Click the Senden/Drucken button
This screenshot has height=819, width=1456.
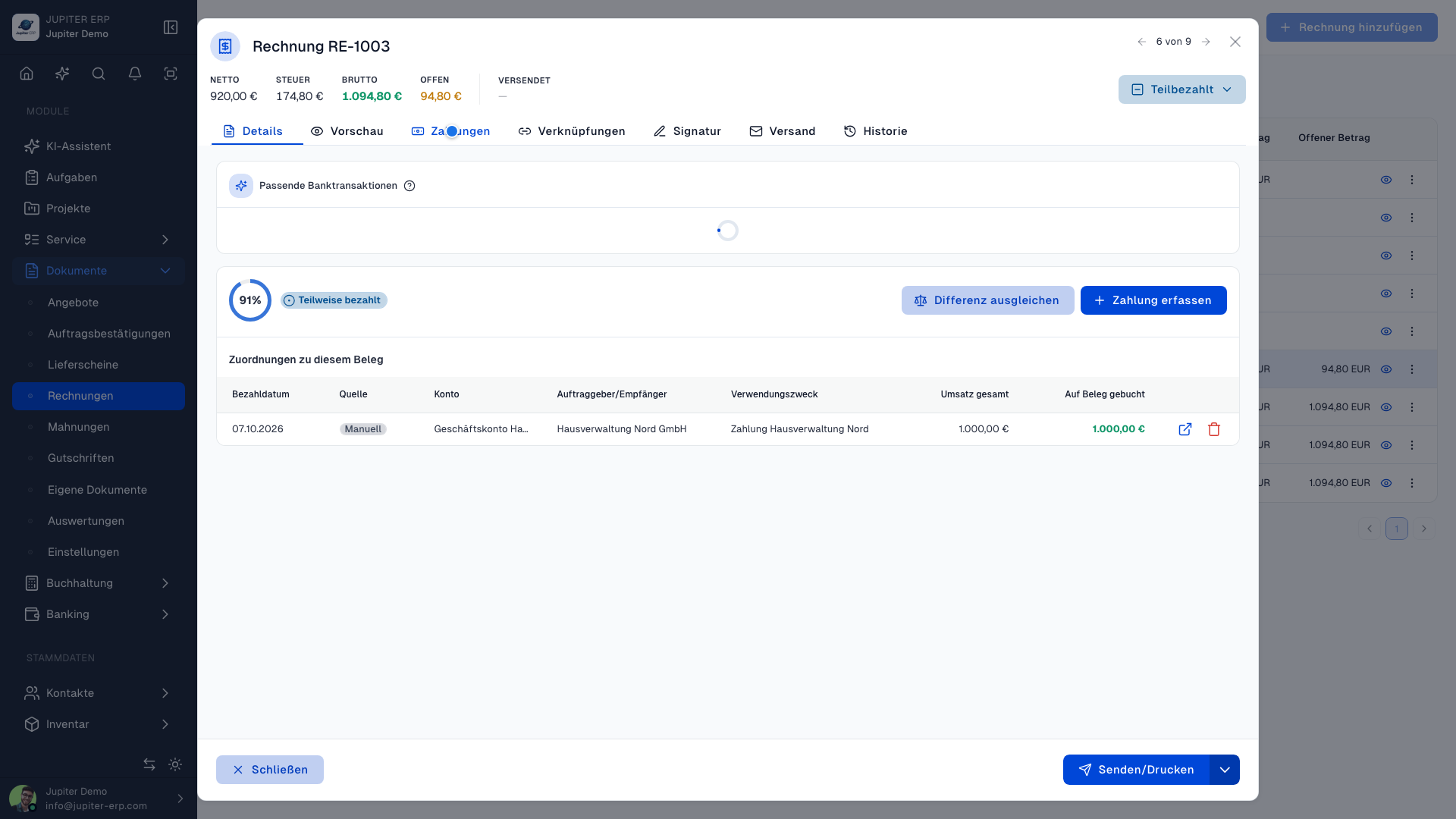pos(1136,770)
